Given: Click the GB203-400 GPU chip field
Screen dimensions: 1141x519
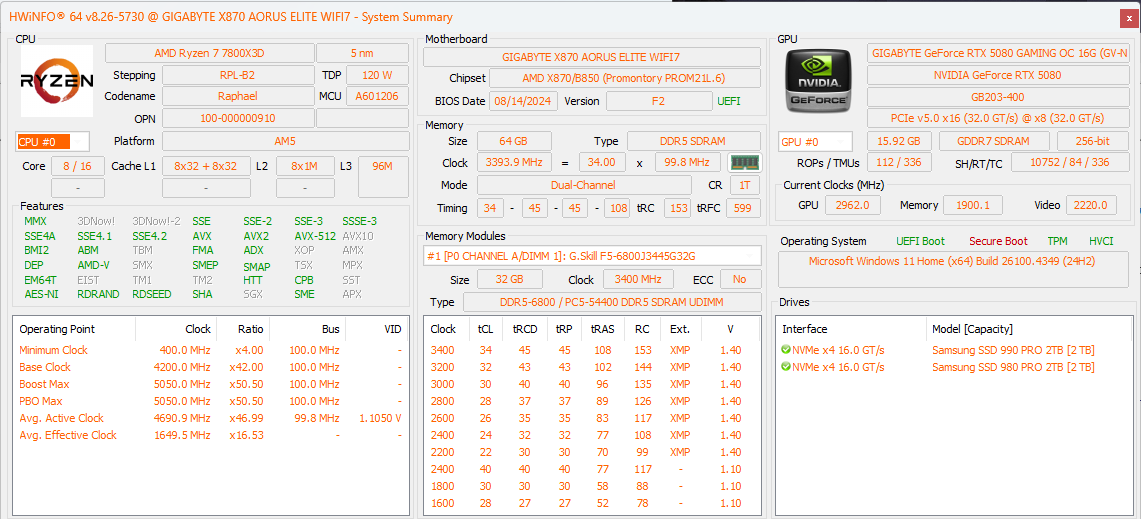Looking at the screenshot, I should [998, 96].
